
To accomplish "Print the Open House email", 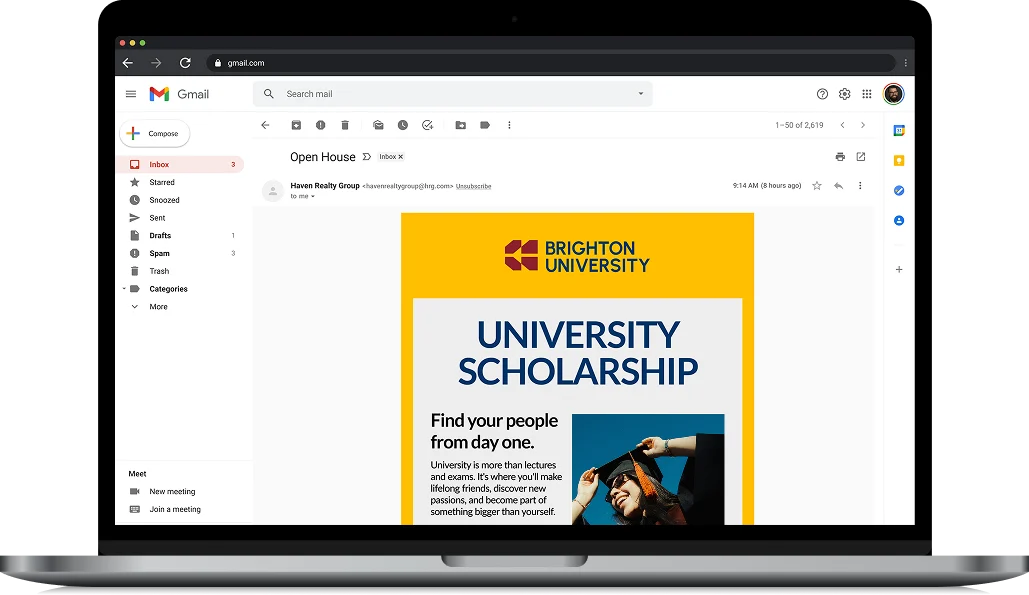I will pyautogui.click(x=840, y=157).
